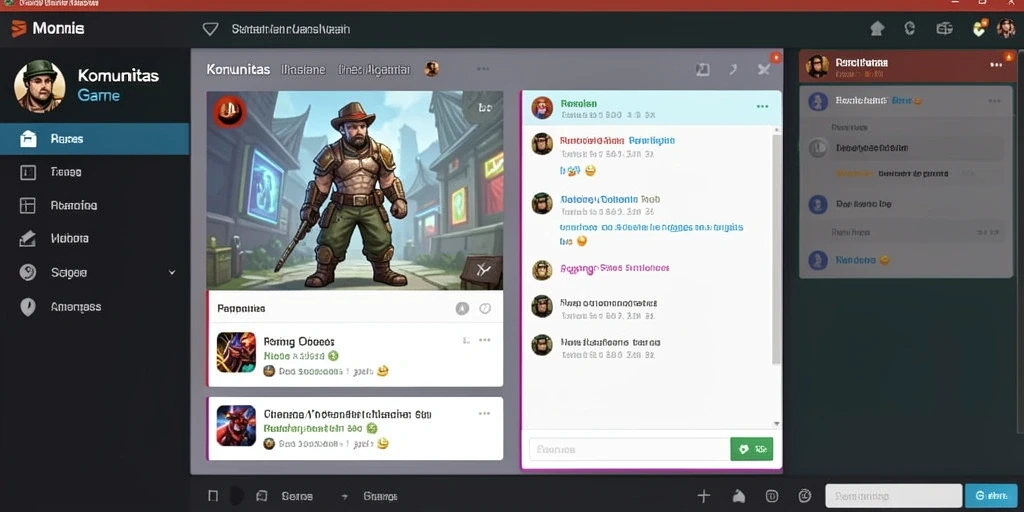Open the first game card's colorful thumbnail
Viewport: 1024px width, 512px height.
236,352
